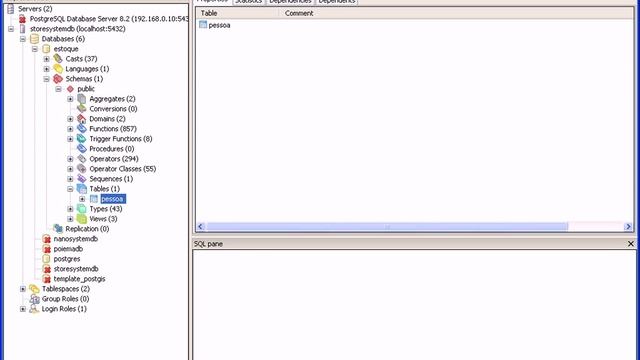Expand the Tablespaces (2) node
Screen dimensions: 640x360
(23, 289)
